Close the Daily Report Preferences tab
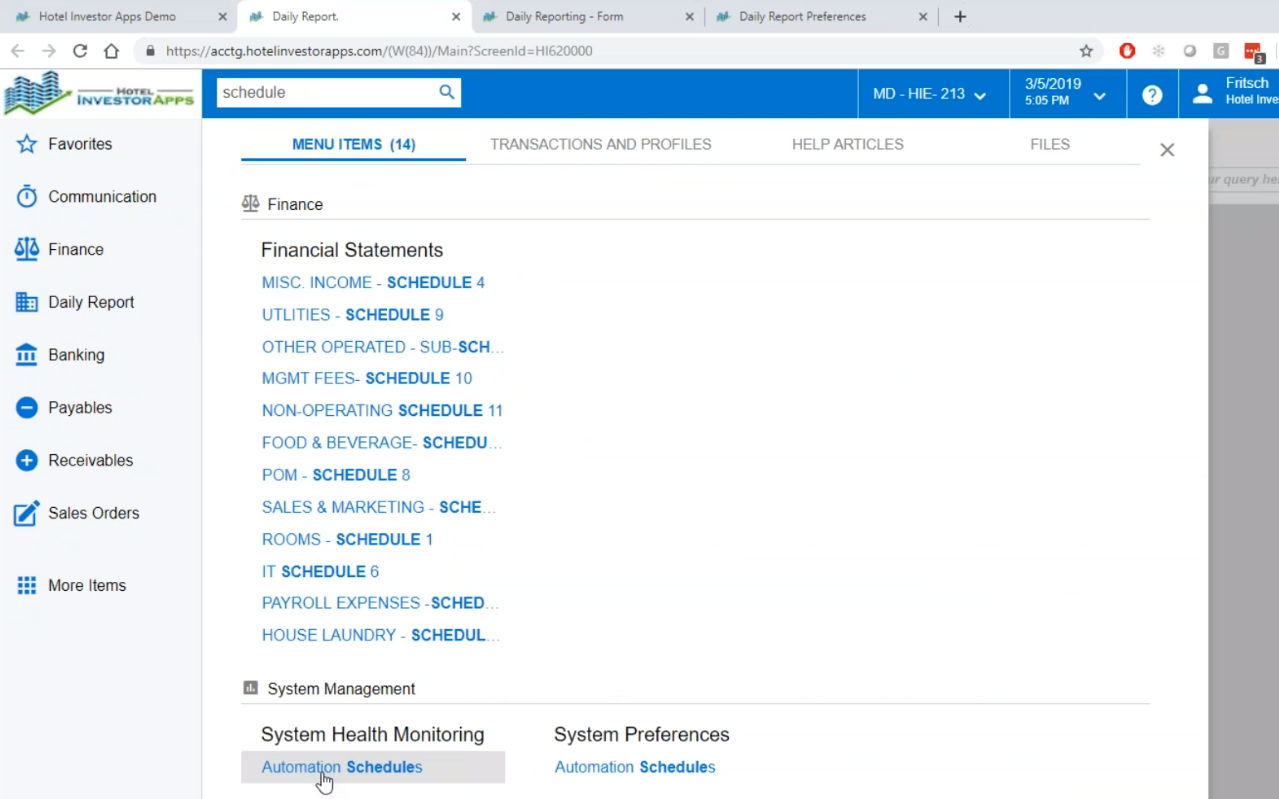Viewport: 1279px width, 799px height. coord(923,17)
